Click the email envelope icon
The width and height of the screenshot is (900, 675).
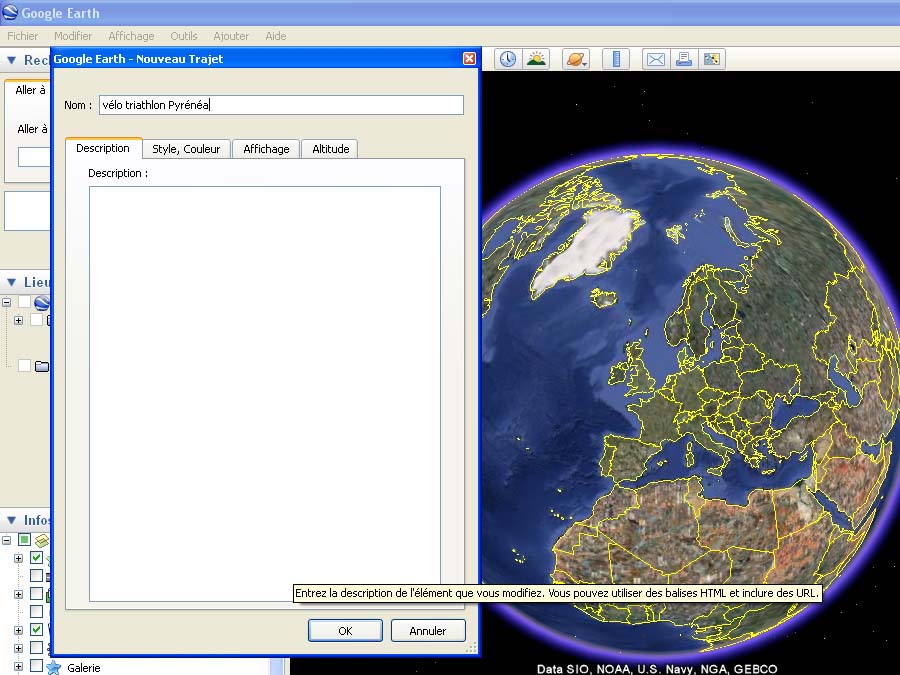point(655,59)
